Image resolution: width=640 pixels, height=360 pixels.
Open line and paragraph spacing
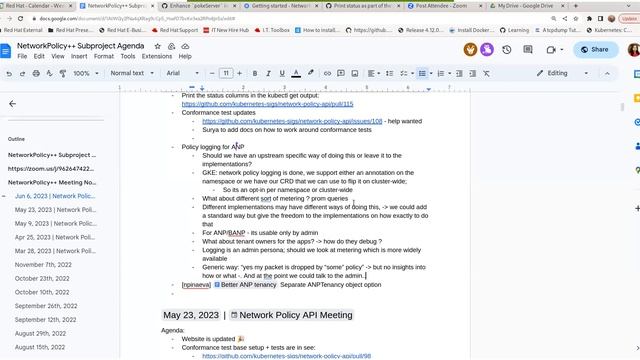click(x=389, y=73)
